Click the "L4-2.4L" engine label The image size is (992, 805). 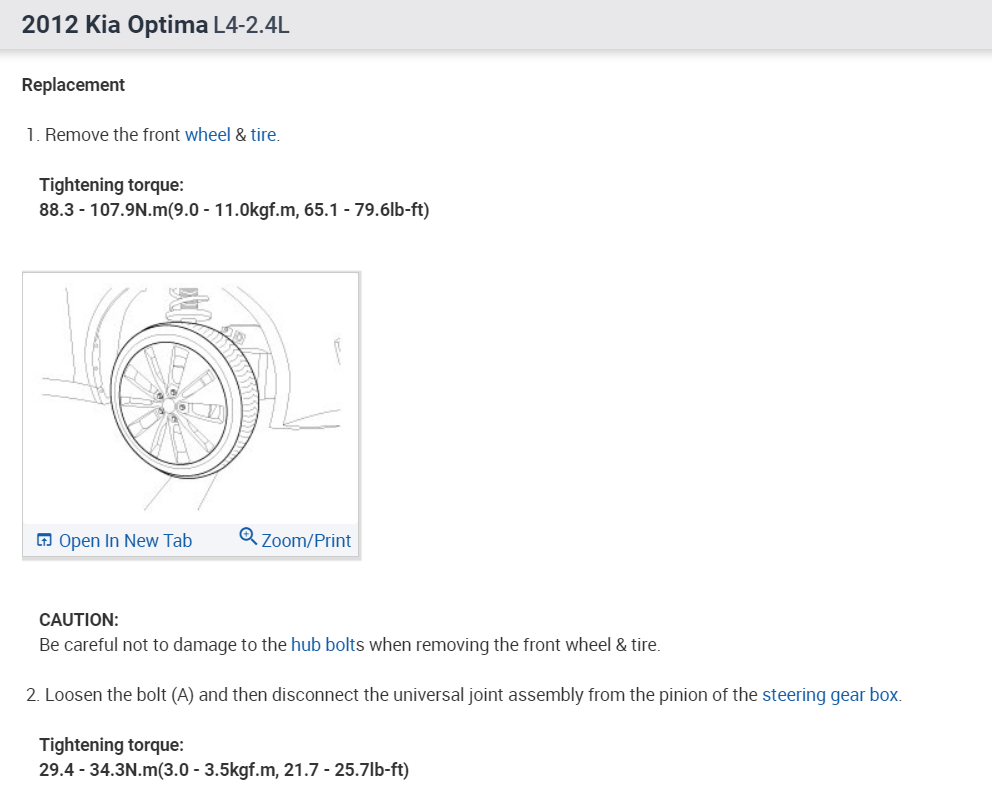(x=251, y=25)
